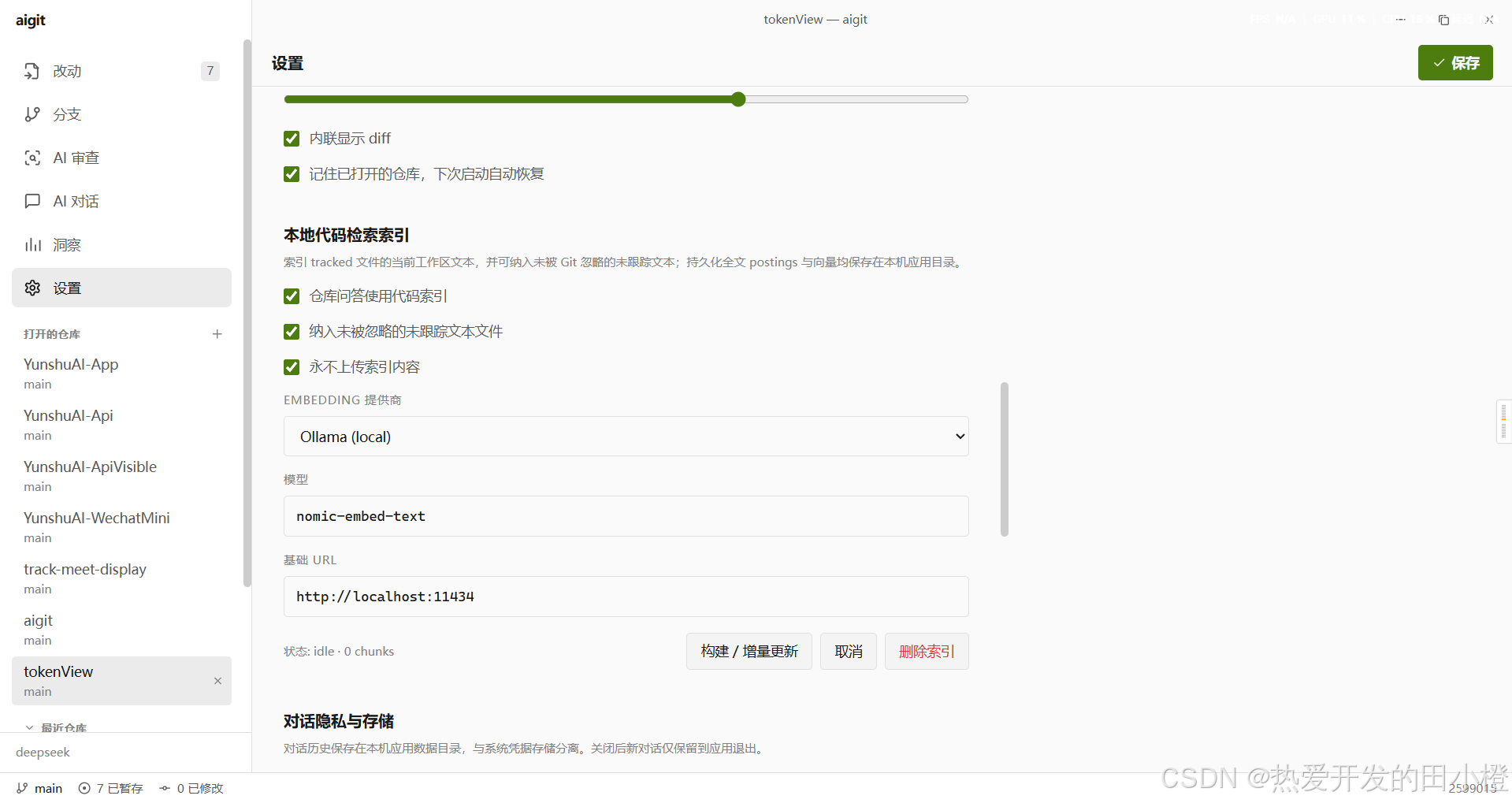Toggle 纳入未被忽略的未跟踪文本文件 checkbox
Screen dimensions: 1512x803
point(292,332)
